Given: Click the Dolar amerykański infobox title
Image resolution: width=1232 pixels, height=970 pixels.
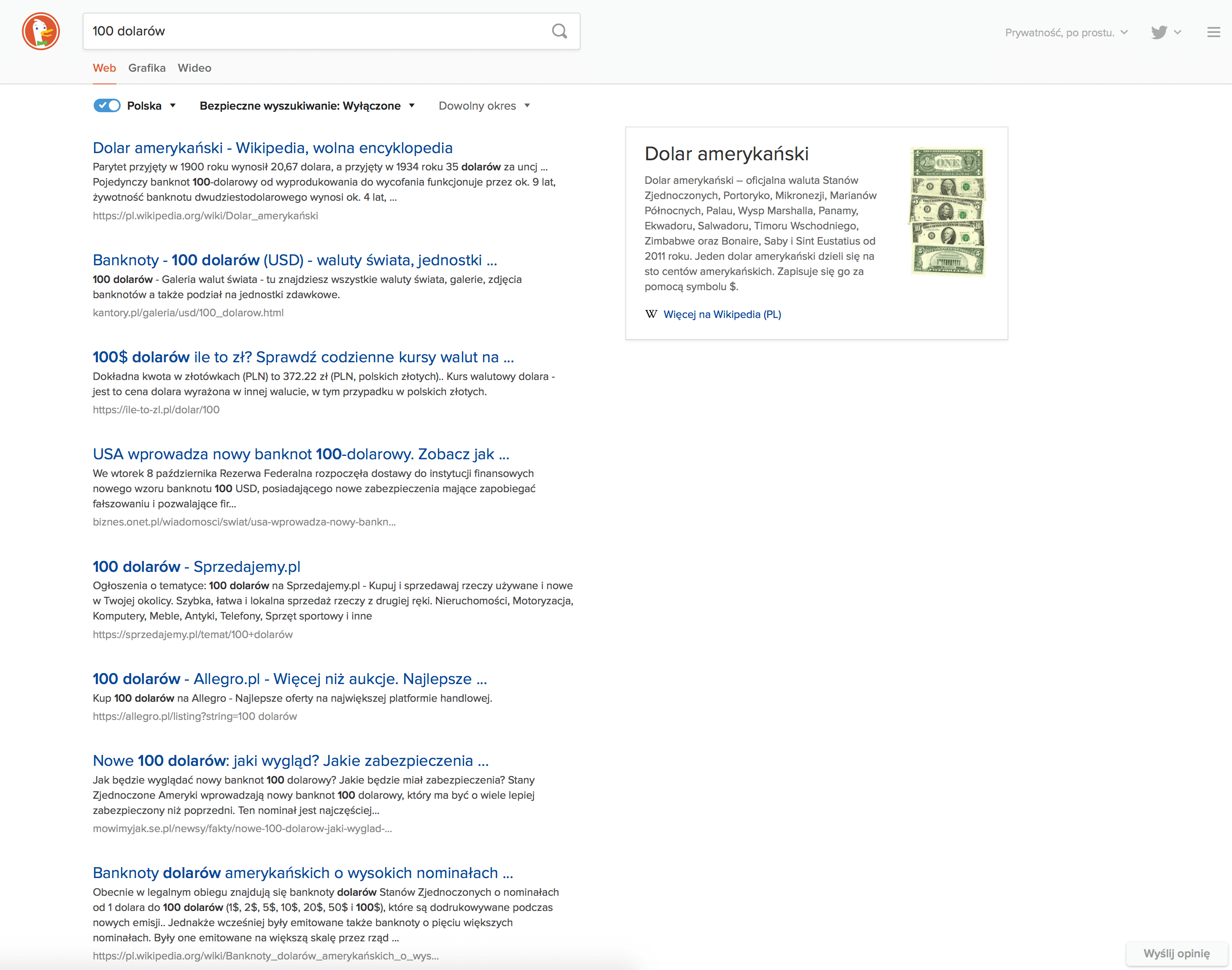Looking at the screenshot, I should pyautogui.click(x=727, y=154).
